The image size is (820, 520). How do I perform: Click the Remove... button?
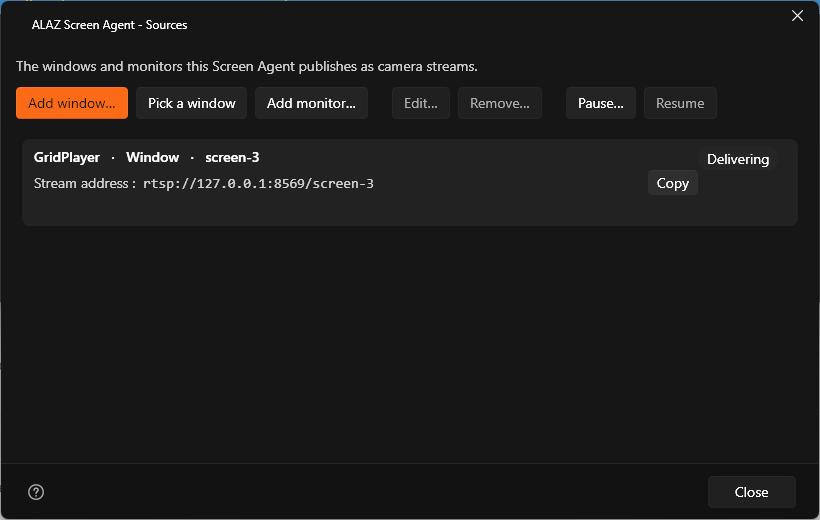(499, 103)
